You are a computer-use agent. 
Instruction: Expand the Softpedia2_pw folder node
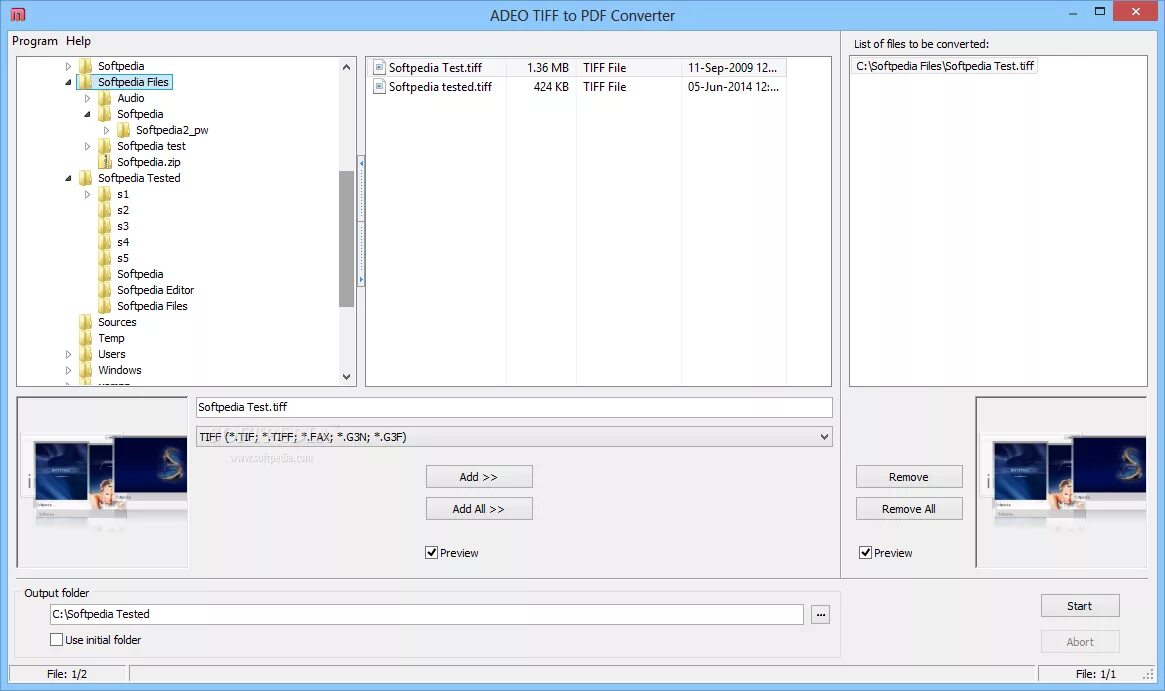(x=106, y=130)
